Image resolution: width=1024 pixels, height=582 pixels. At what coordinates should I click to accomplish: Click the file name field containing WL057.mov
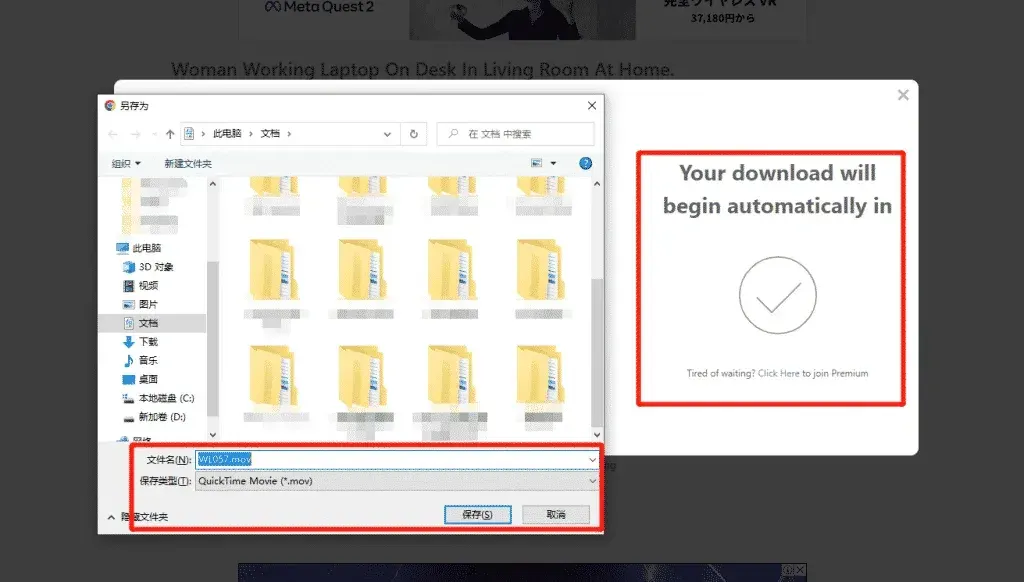click(x=396, y=459)
